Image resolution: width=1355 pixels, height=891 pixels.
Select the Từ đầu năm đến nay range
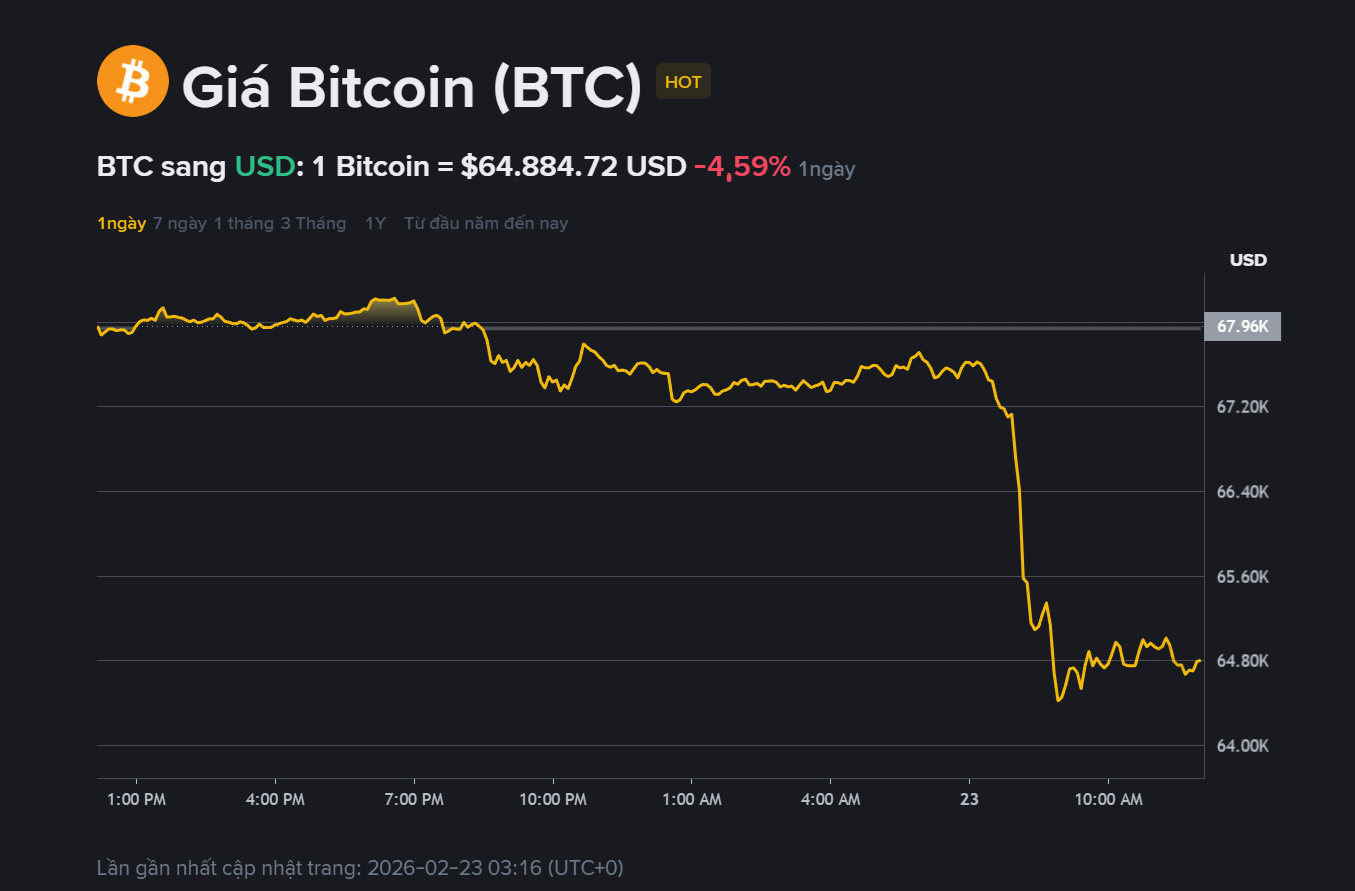[x=486, y=223]
